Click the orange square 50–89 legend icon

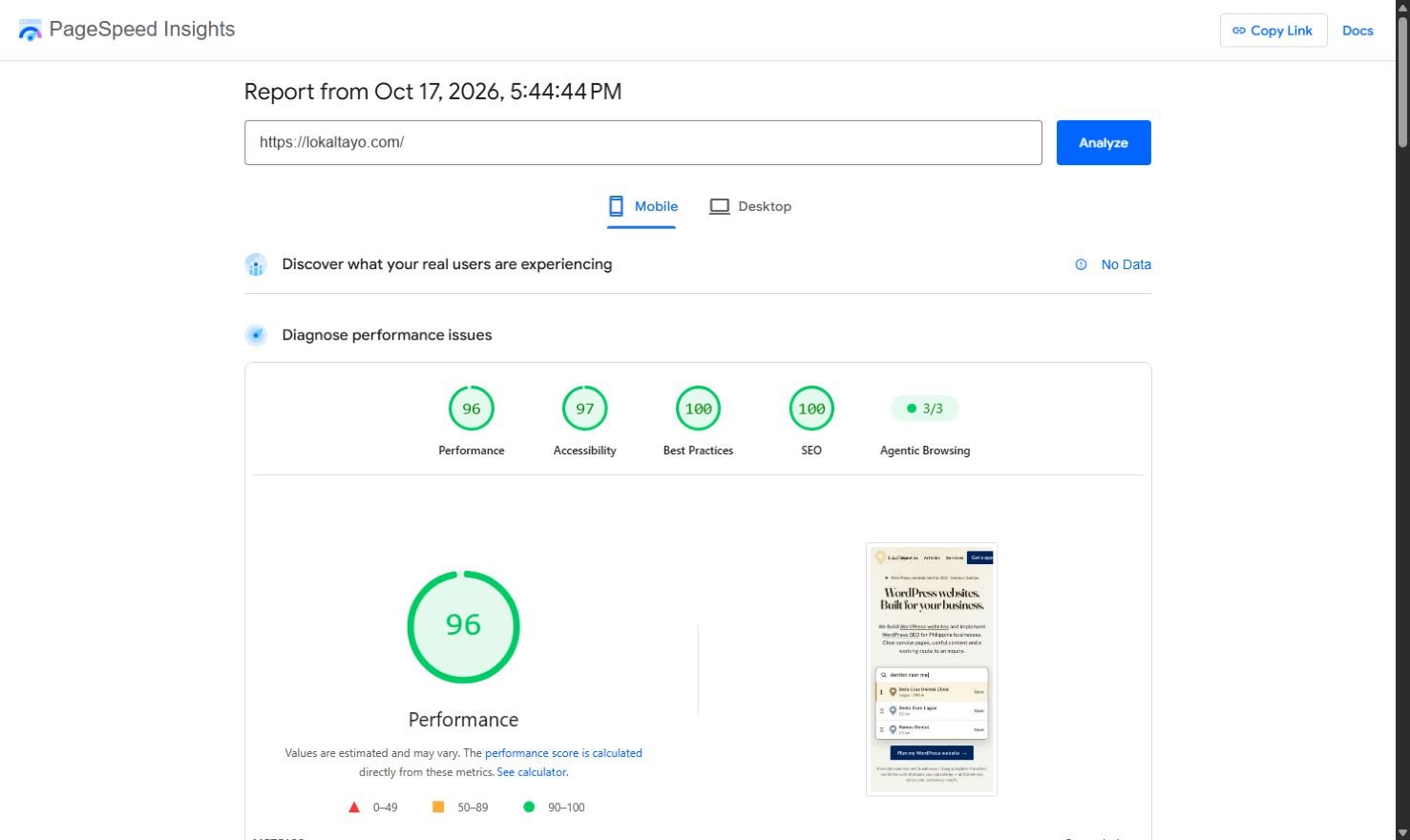(x=438, y=807)
